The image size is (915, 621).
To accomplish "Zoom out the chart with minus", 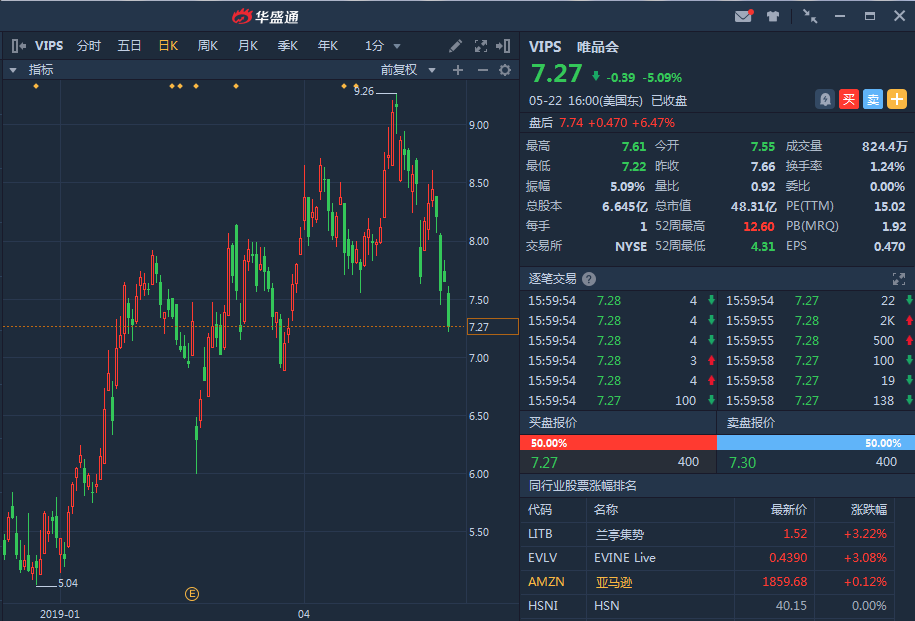I will 482,70.
